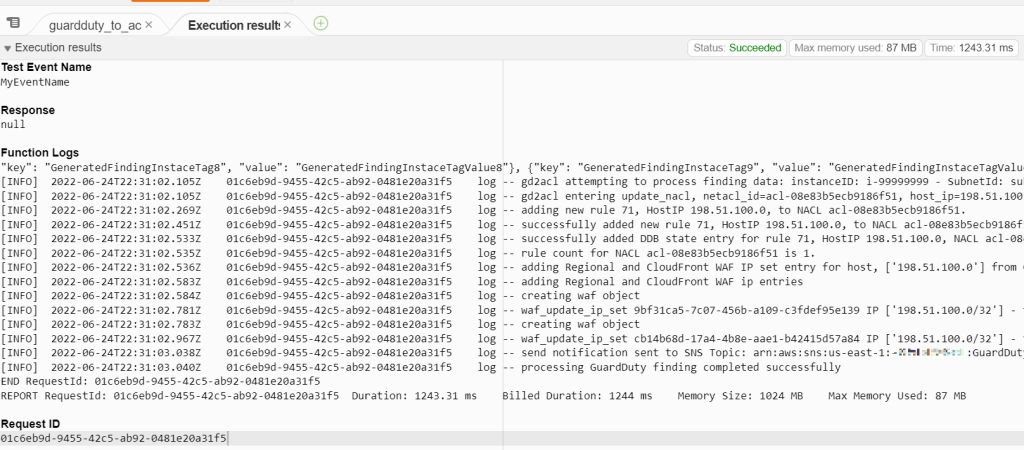Click log line 'WAF IP set entry for host'
The image size is (1024, 450).
tap(512, 267)
